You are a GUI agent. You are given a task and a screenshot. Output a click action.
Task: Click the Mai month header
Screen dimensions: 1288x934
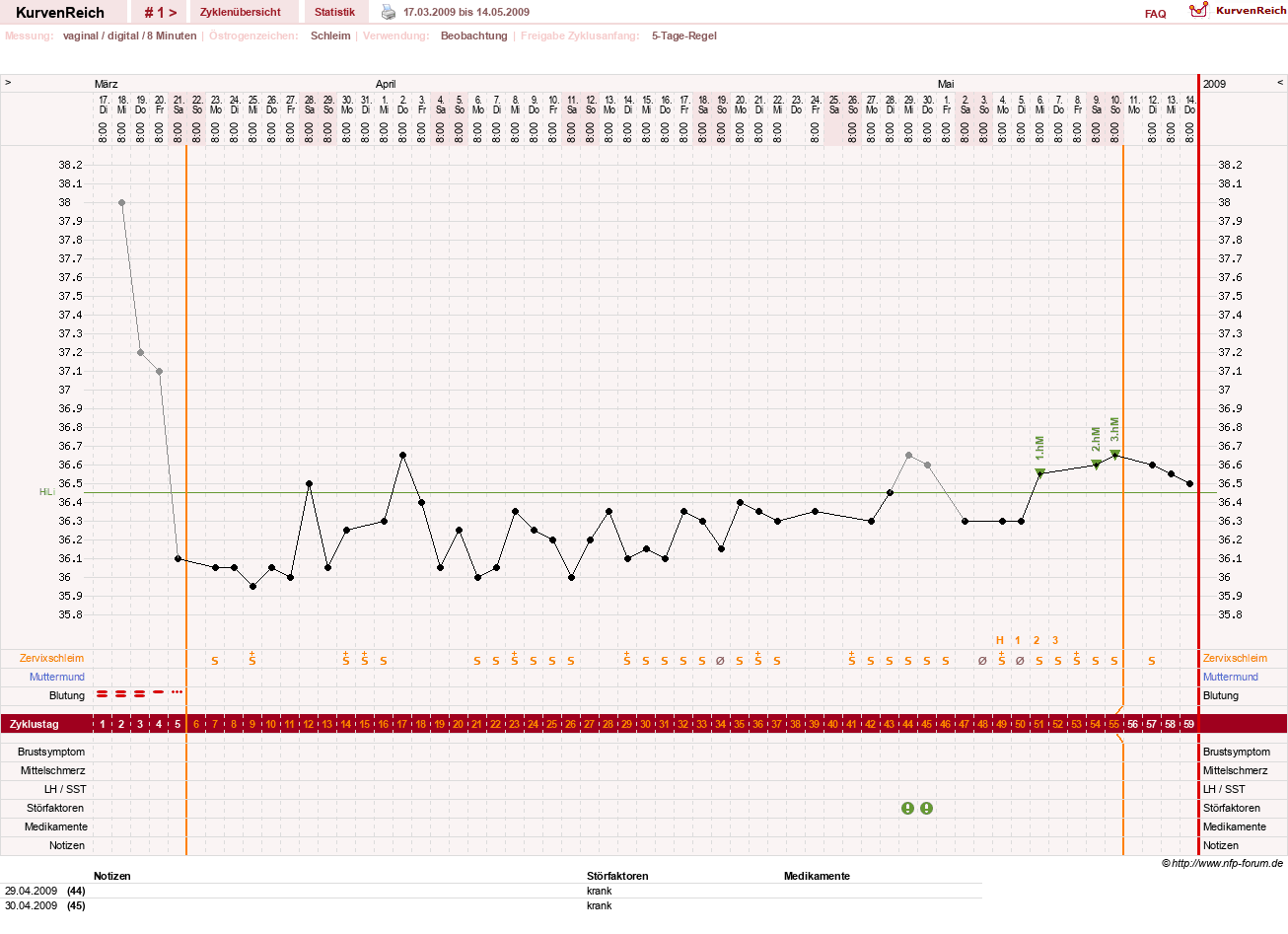[946, 84]
